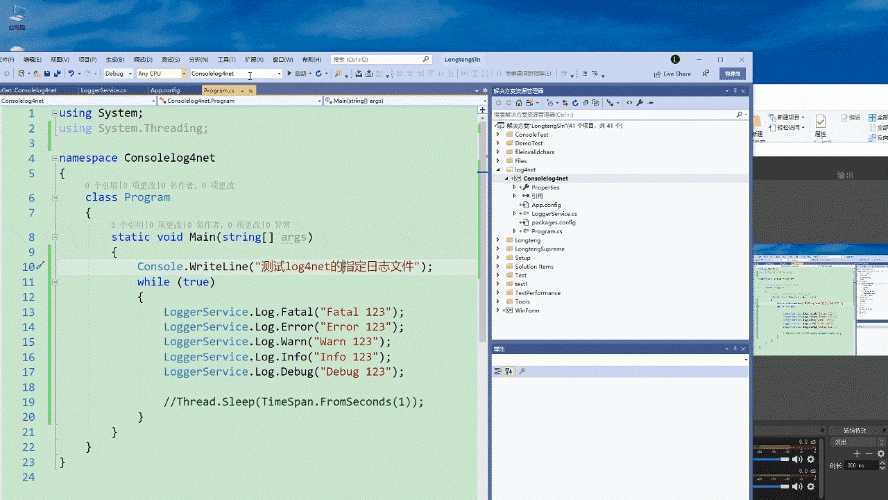
Task: Open the feedback icon next to Live Share
Action: (x=706, y=74)
